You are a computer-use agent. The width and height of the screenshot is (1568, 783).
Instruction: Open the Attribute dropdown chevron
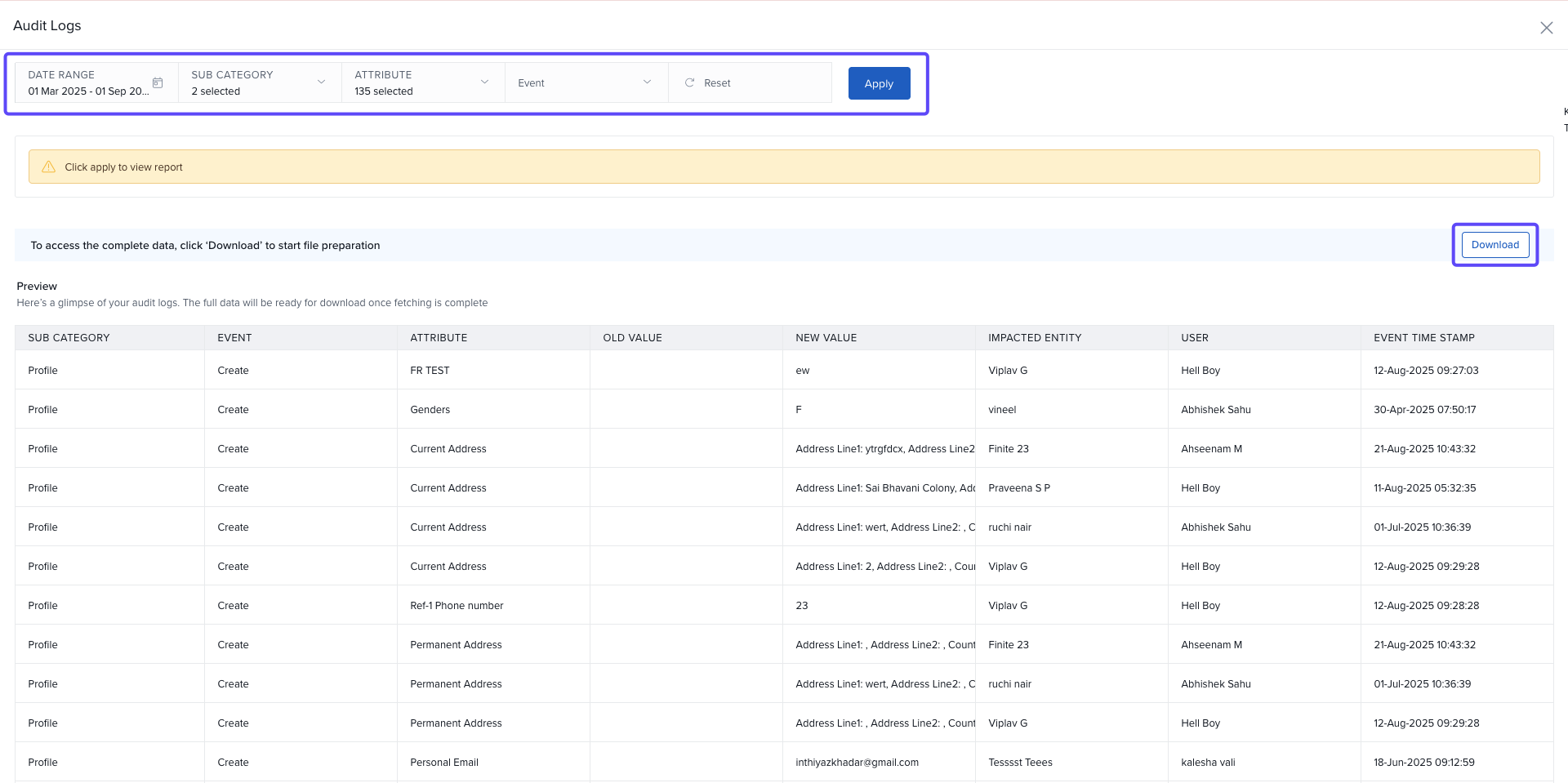pyautogui.click(x=484, y=82)
